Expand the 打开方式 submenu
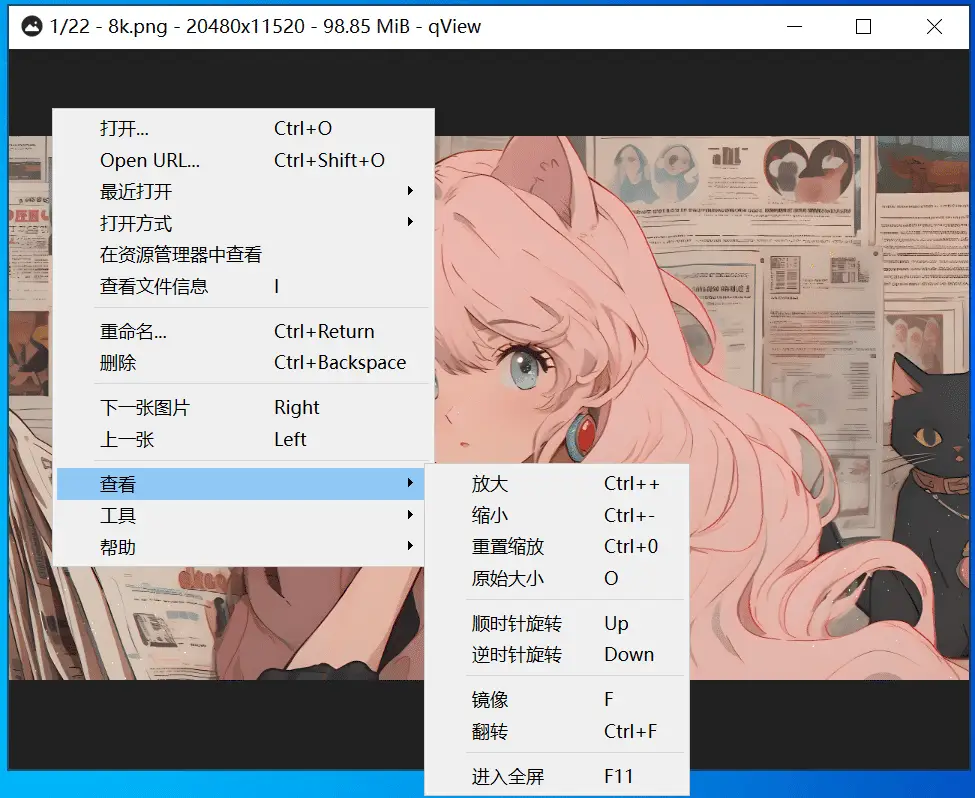975x798 pixels. tap(136, 223)
